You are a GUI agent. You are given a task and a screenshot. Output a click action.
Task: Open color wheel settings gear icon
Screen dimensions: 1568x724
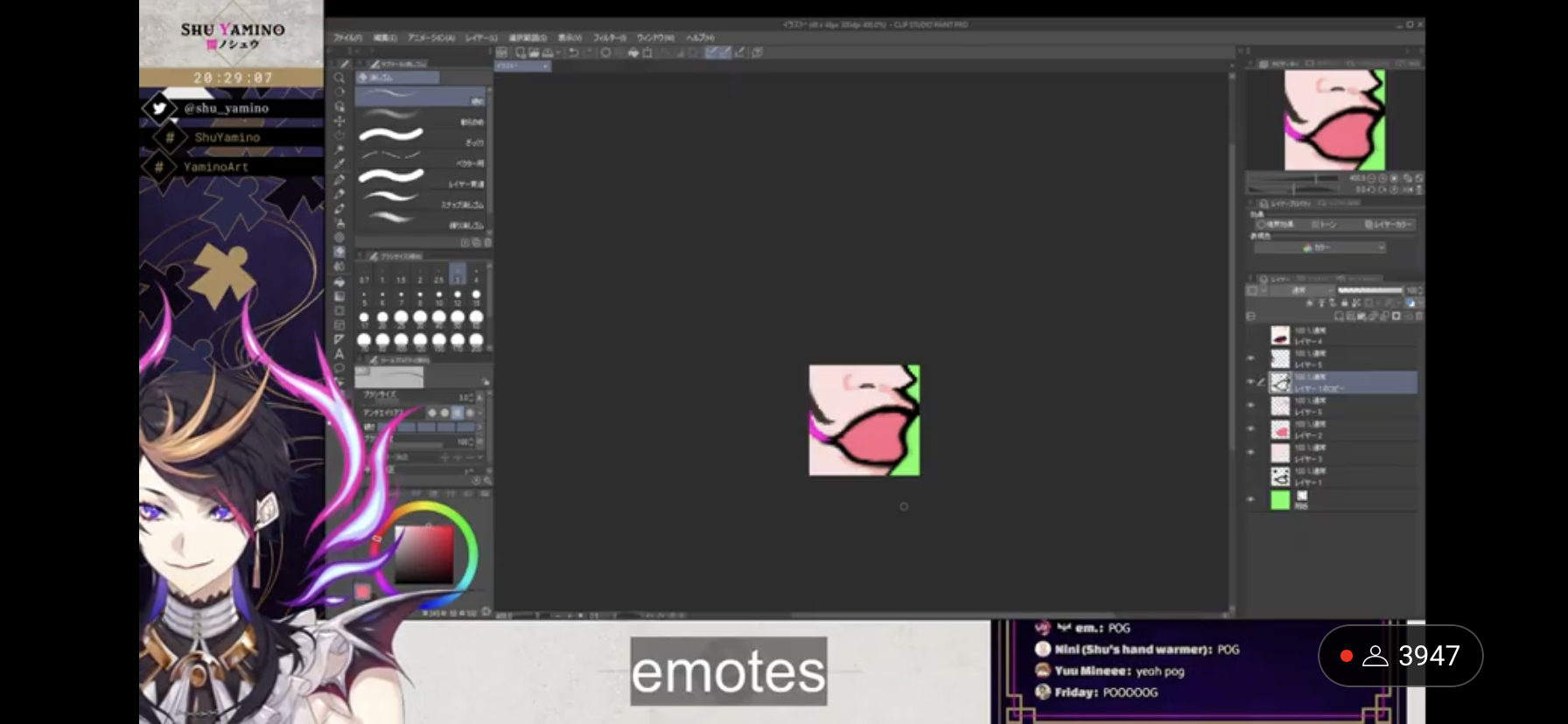[486, 611]
